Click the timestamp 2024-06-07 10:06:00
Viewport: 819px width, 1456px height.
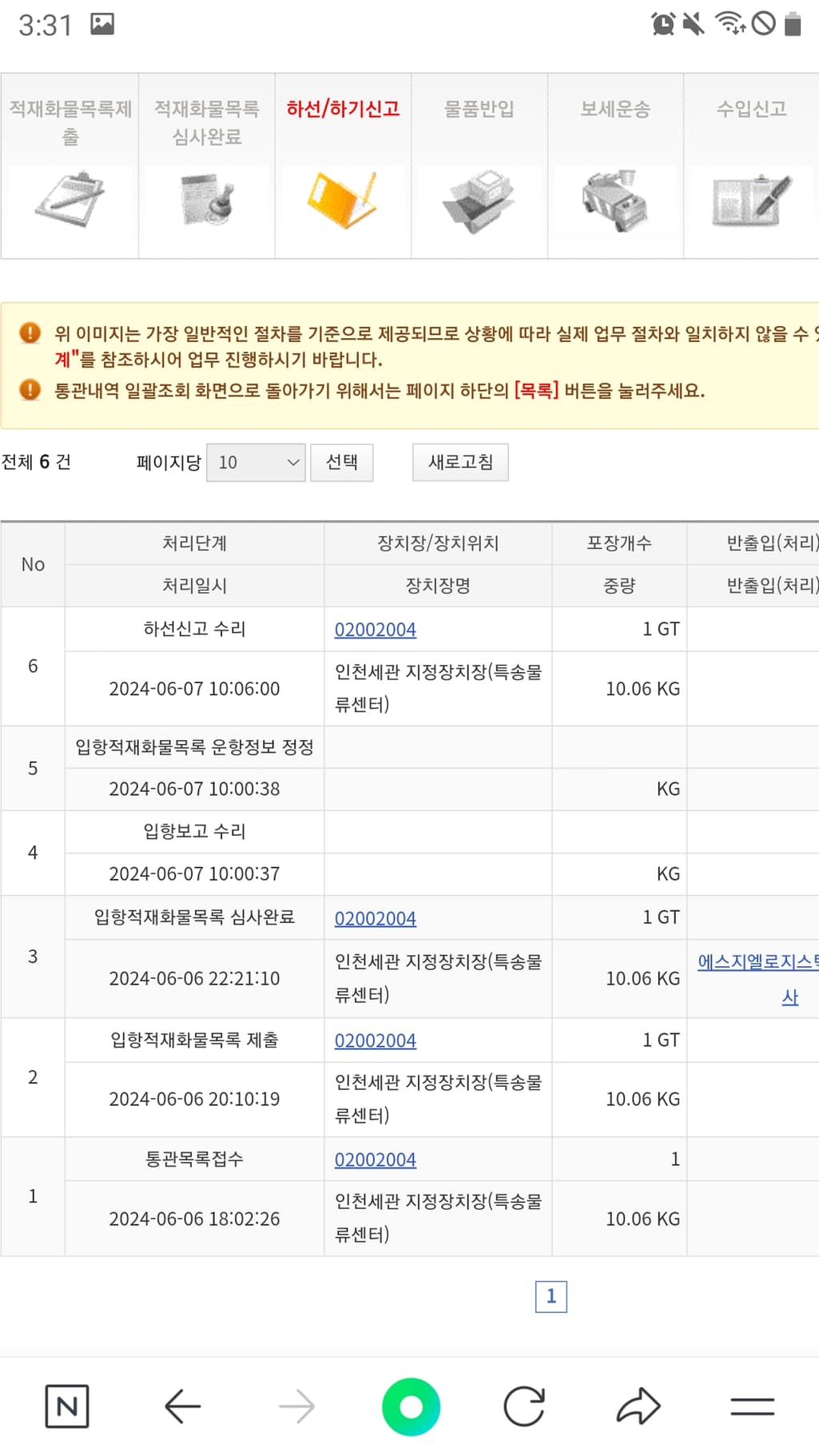[194, 689]
